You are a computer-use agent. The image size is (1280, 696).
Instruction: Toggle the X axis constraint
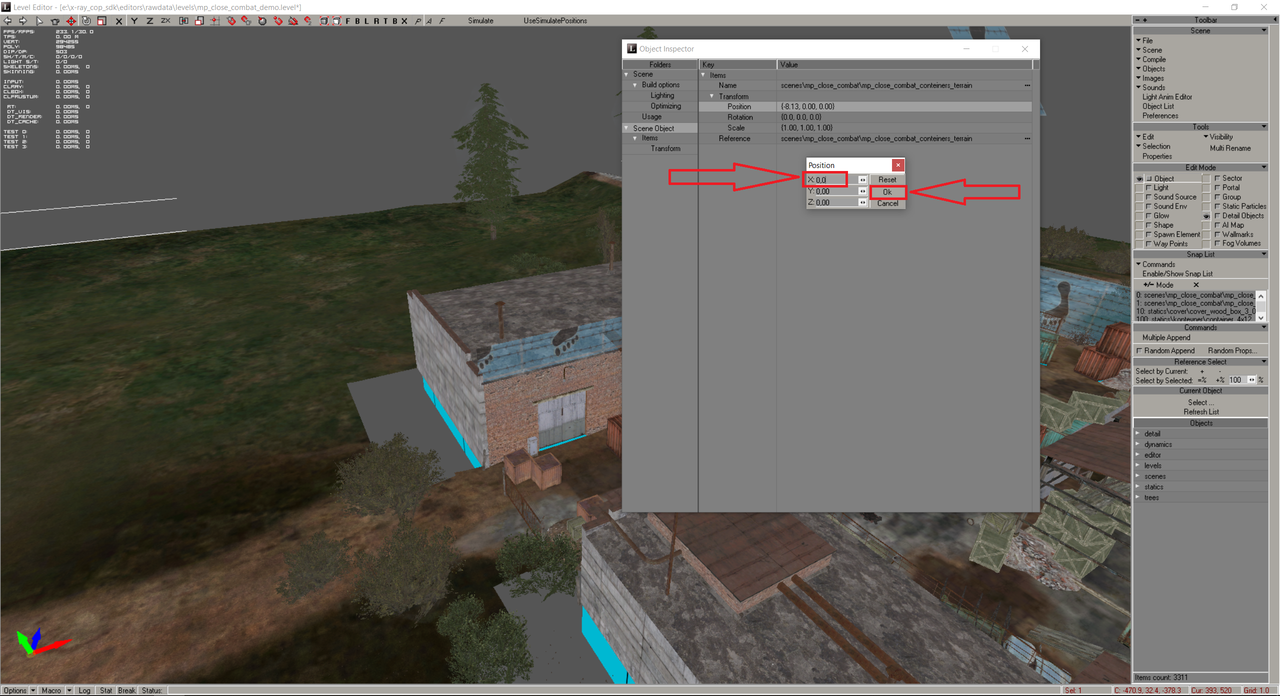coord(119,21)
